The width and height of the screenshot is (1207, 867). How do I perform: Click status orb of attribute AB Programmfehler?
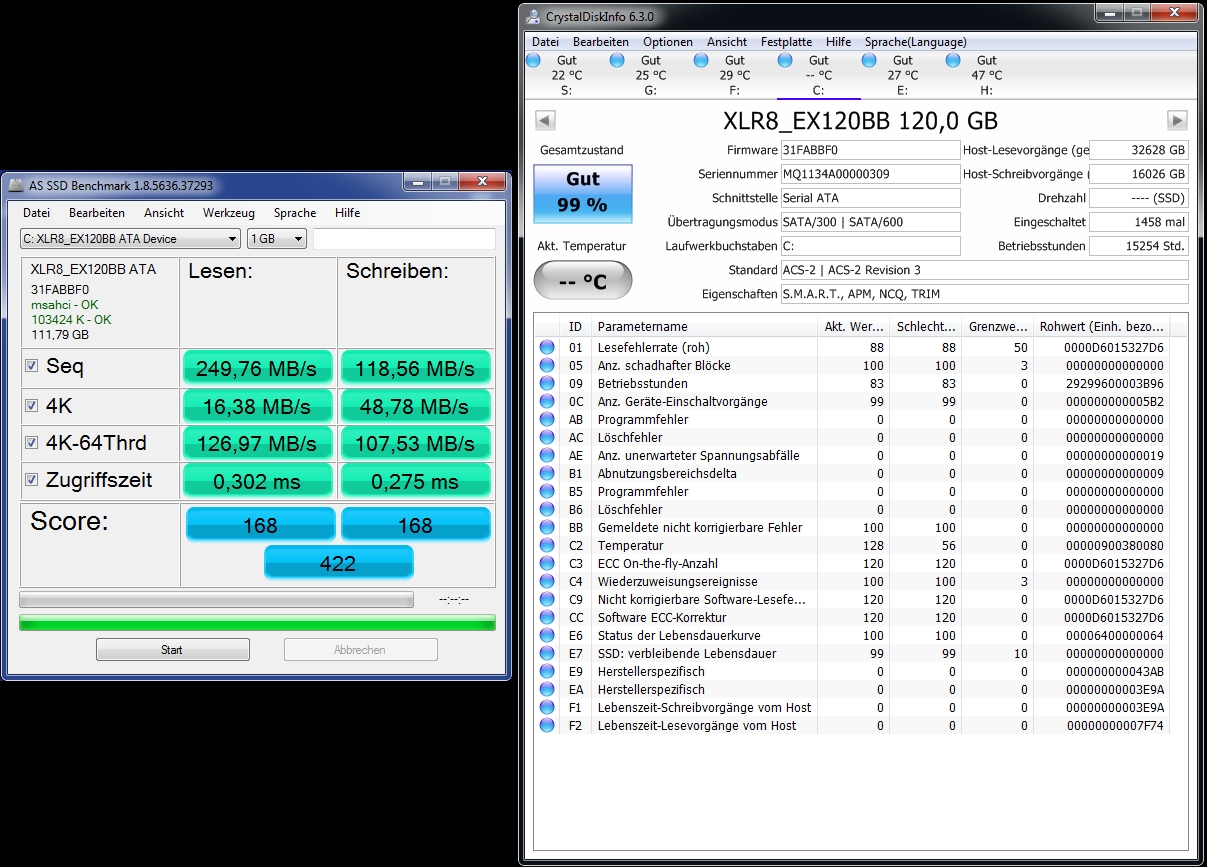[547, 419]
